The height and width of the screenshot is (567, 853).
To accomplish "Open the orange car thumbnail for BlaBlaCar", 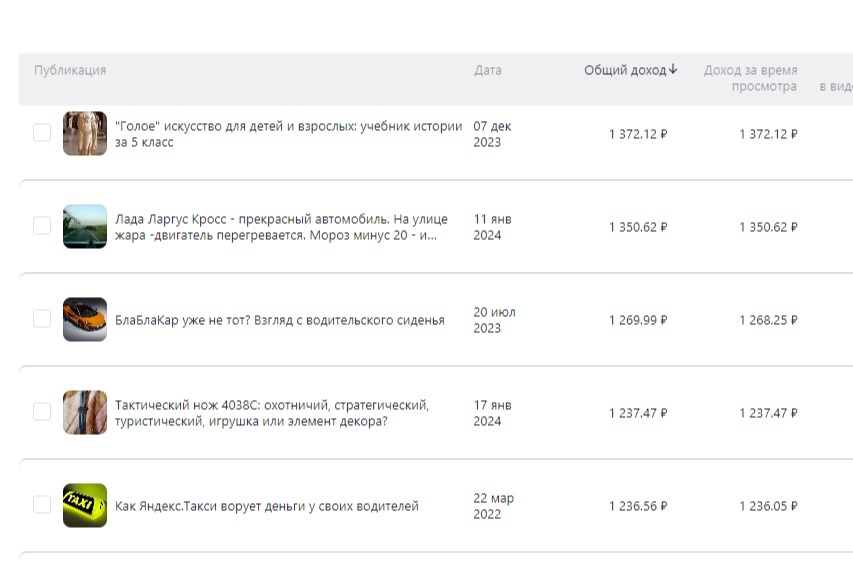I will pos(85,319).
